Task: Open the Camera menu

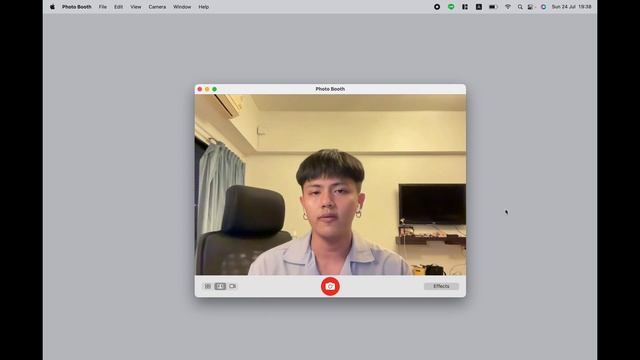Action: tap(157, 7)
